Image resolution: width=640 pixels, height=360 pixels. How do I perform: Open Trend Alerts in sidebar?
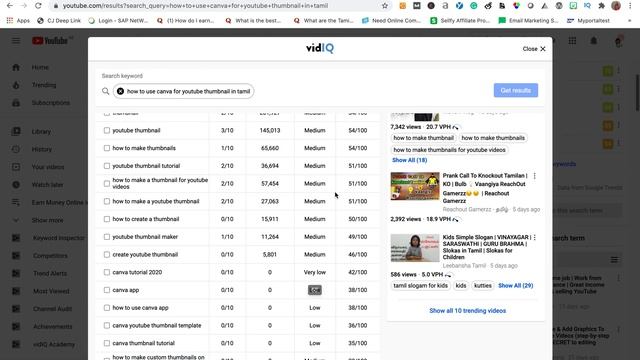50,273
